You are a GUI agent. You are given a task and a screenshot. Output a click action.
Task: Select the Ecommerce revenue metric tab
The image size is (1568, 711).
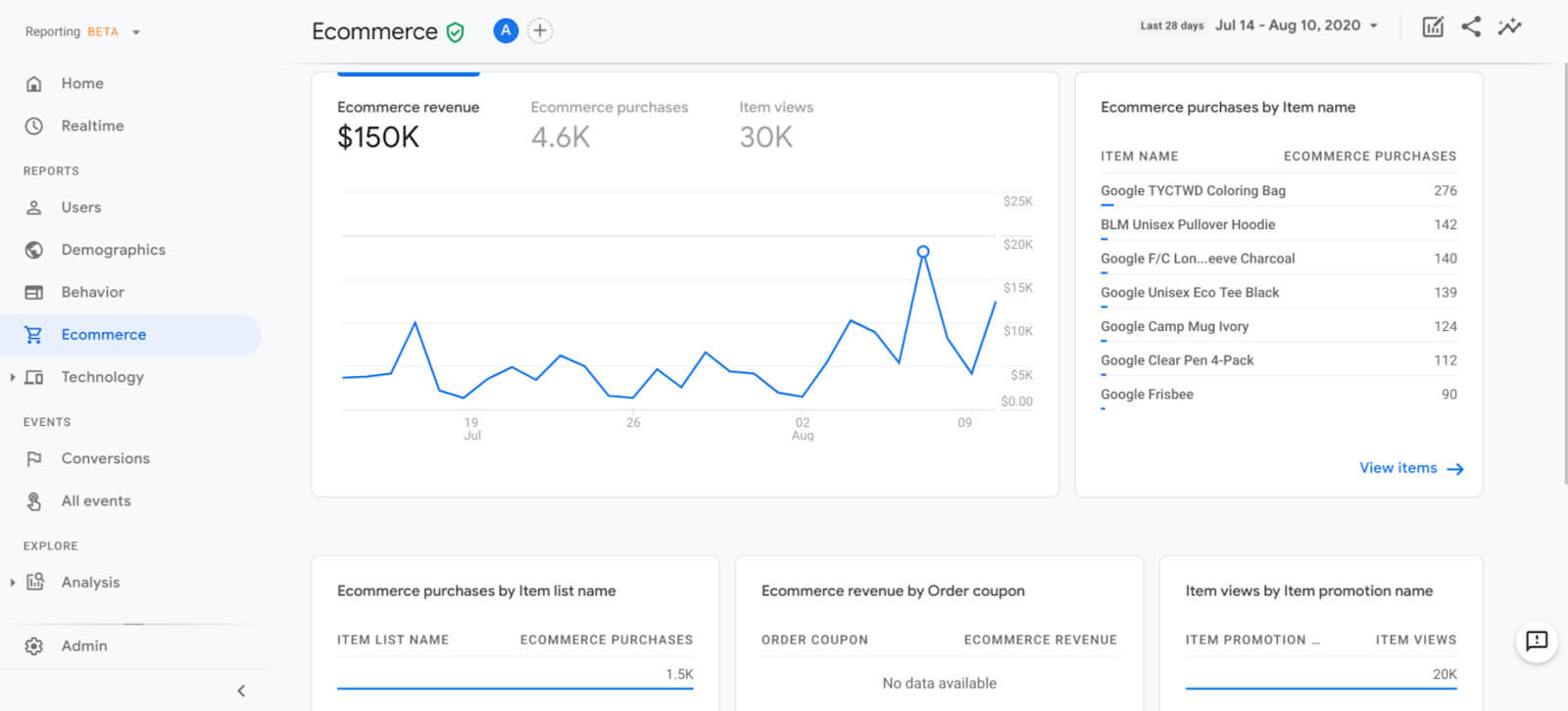click(408, 126)
